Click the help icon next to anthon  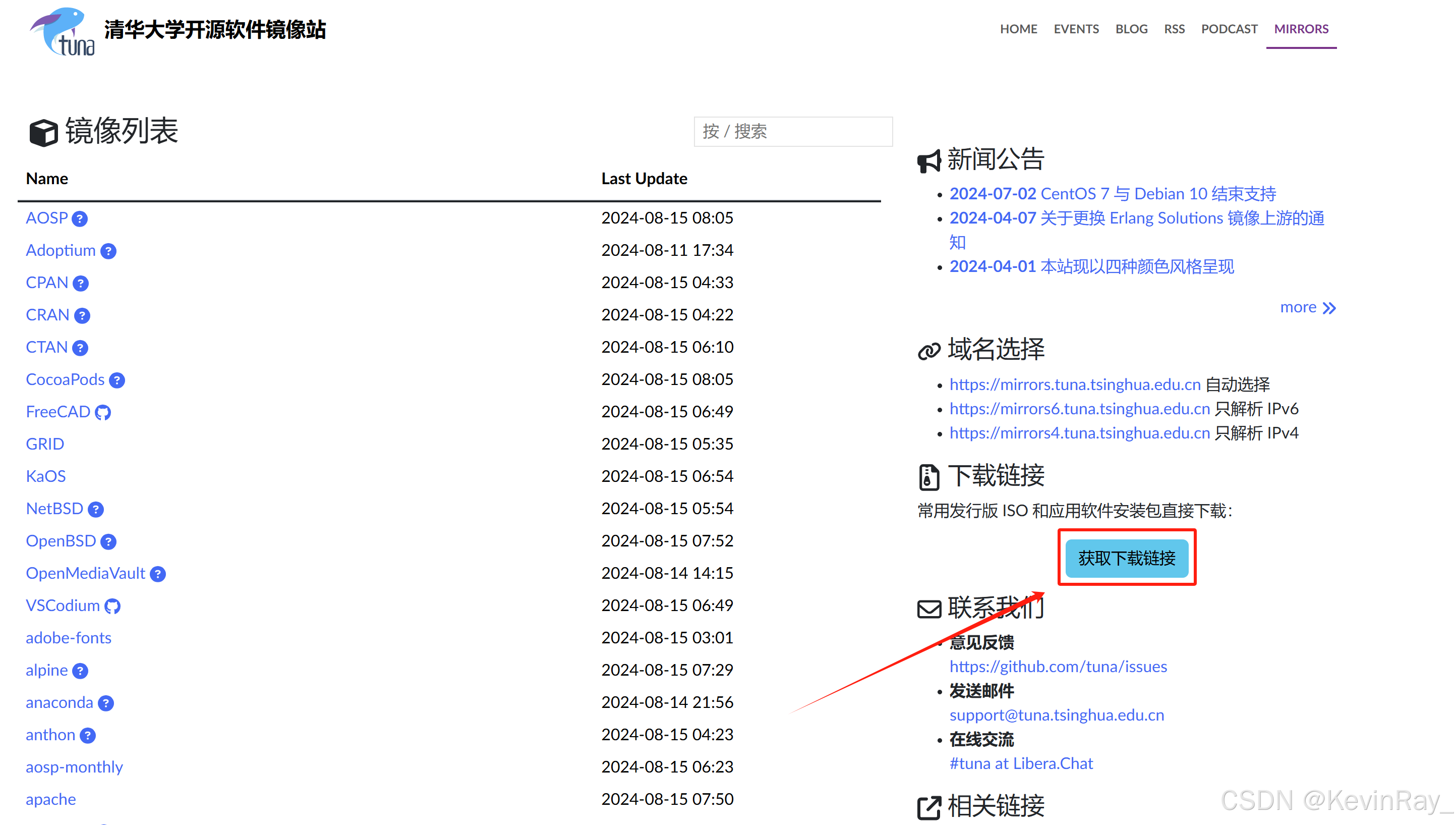(x=88, y=736)
